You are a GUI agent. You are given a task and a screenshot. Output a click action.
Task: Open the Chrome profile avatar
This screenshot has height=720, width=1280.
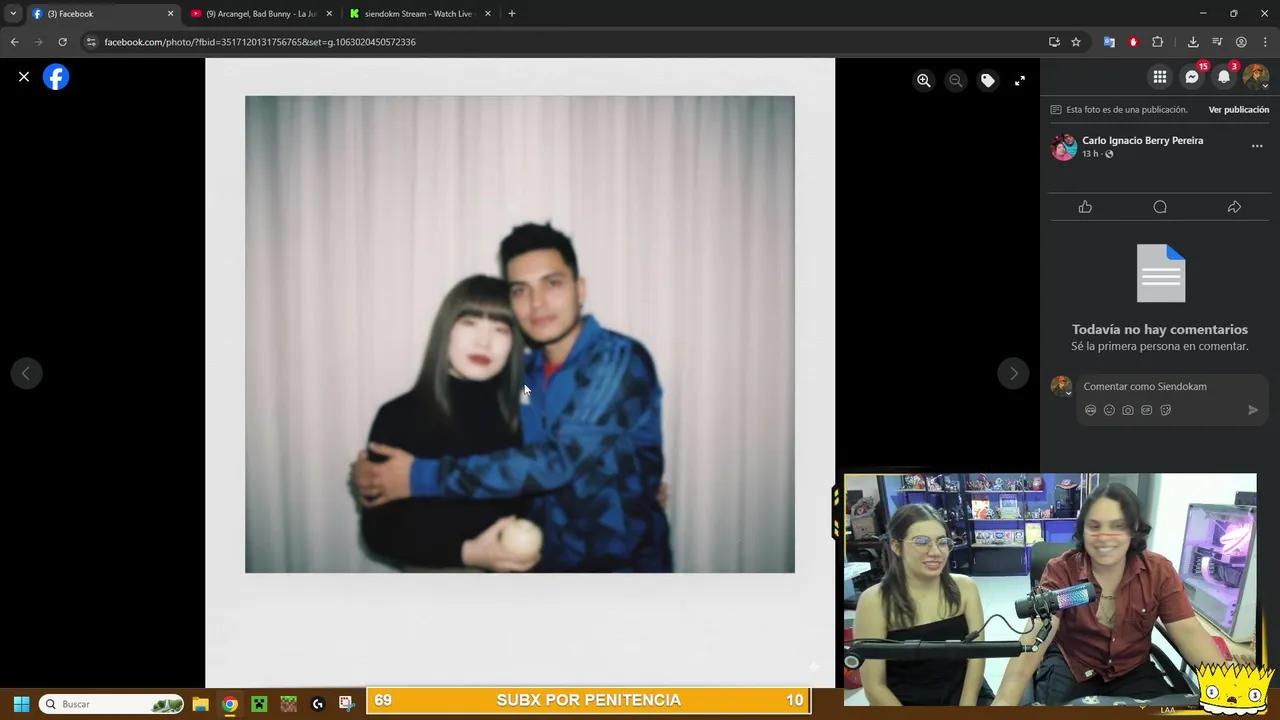tap(1241, 42)
